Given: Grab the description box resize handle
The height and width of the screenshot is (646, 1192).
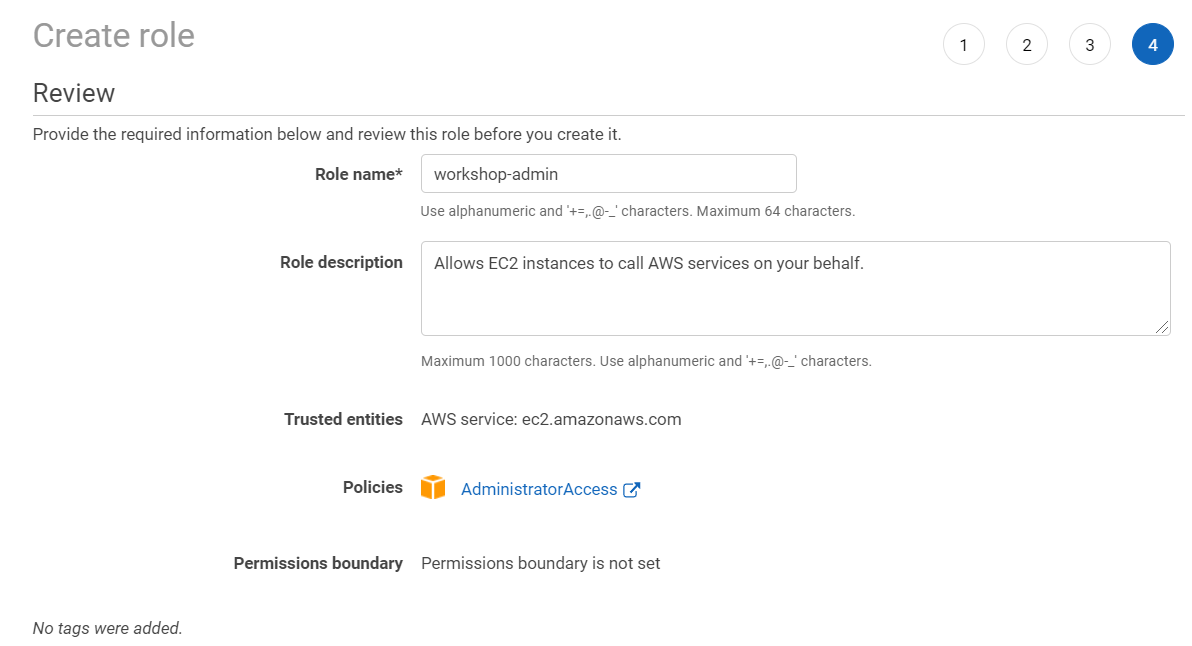Looking at the screenshot, I should (1162, 327).
